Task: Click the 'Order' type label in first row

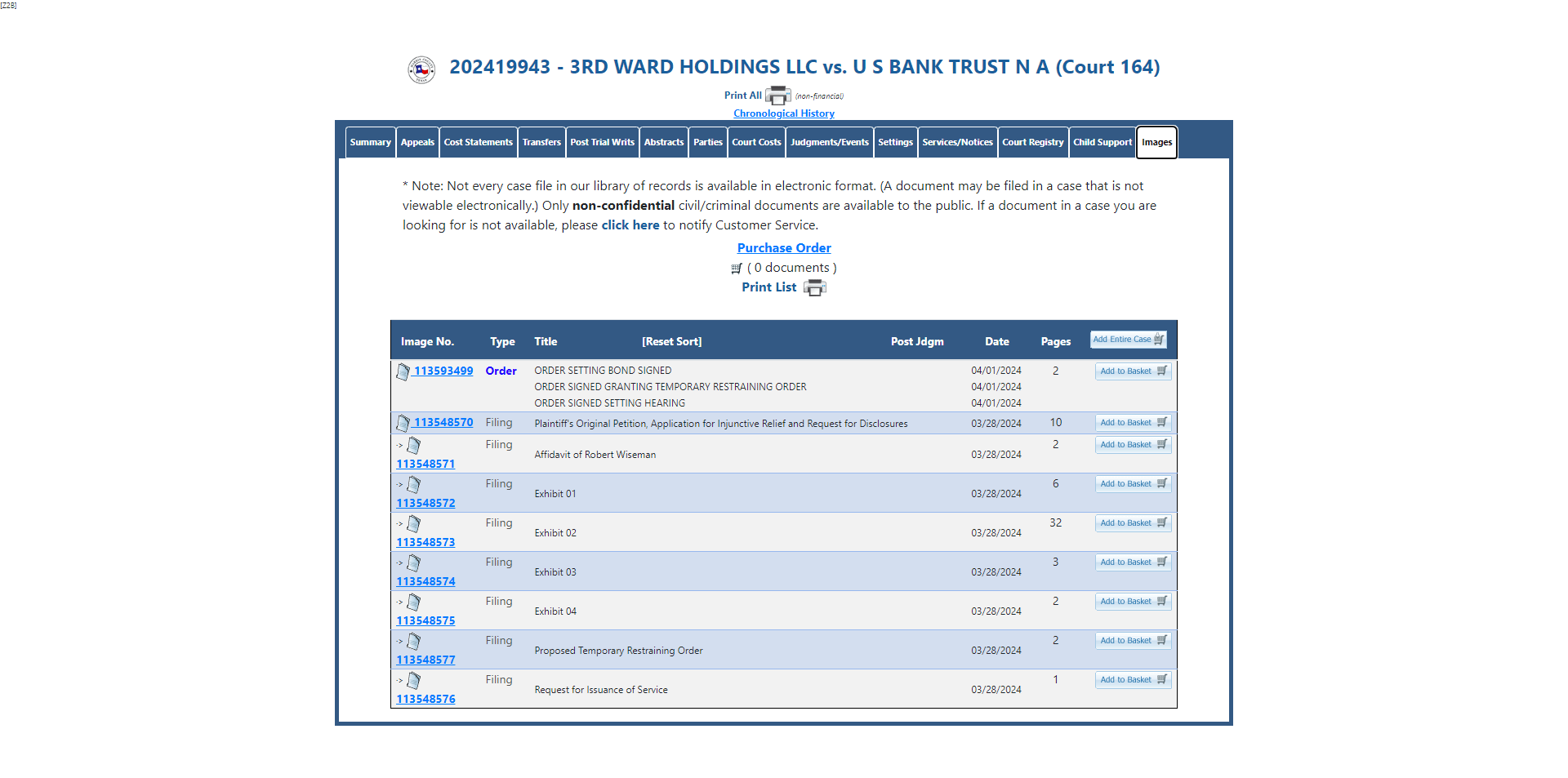Action: [x=501, y=371]
